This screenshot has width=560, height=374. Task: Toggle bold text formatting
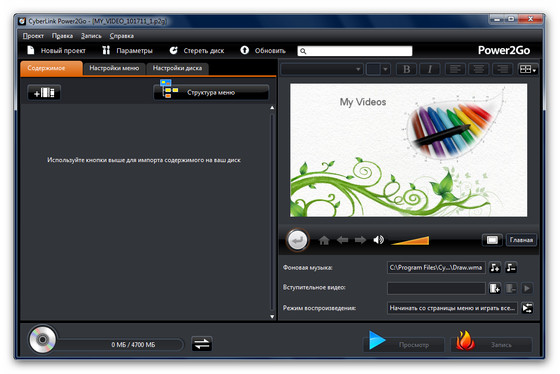[x=406, y=69]
